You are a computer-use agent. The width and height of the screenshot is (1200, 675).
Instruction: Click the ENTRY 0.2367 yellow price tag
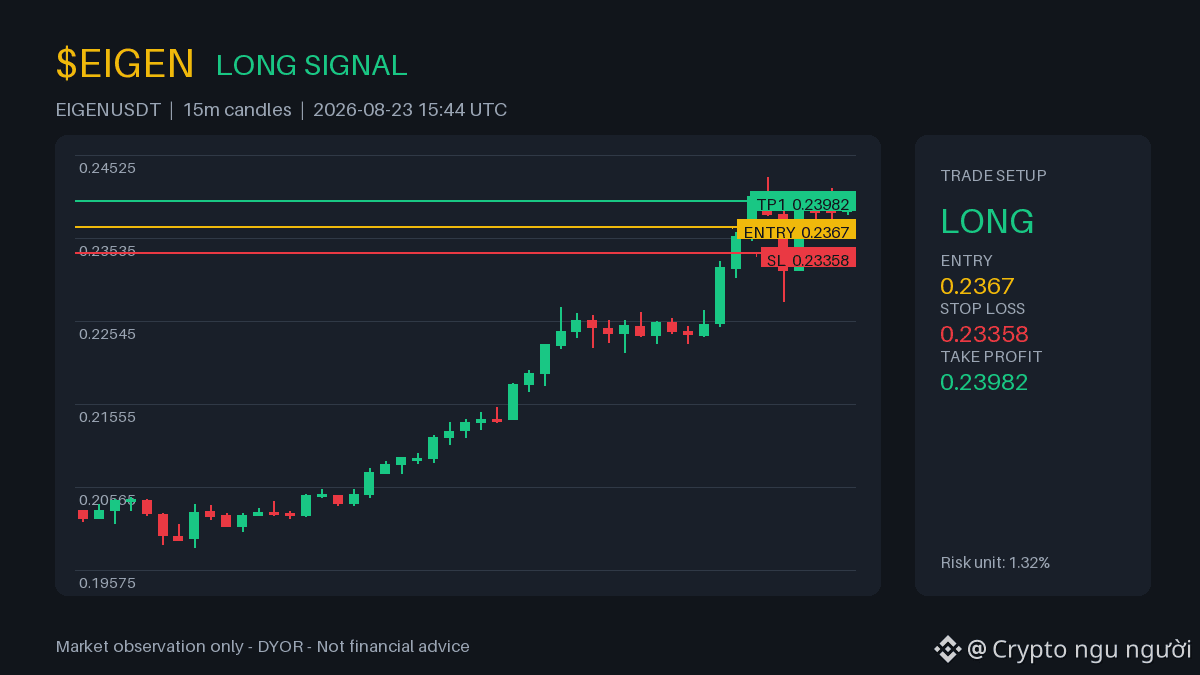[796, 232]
